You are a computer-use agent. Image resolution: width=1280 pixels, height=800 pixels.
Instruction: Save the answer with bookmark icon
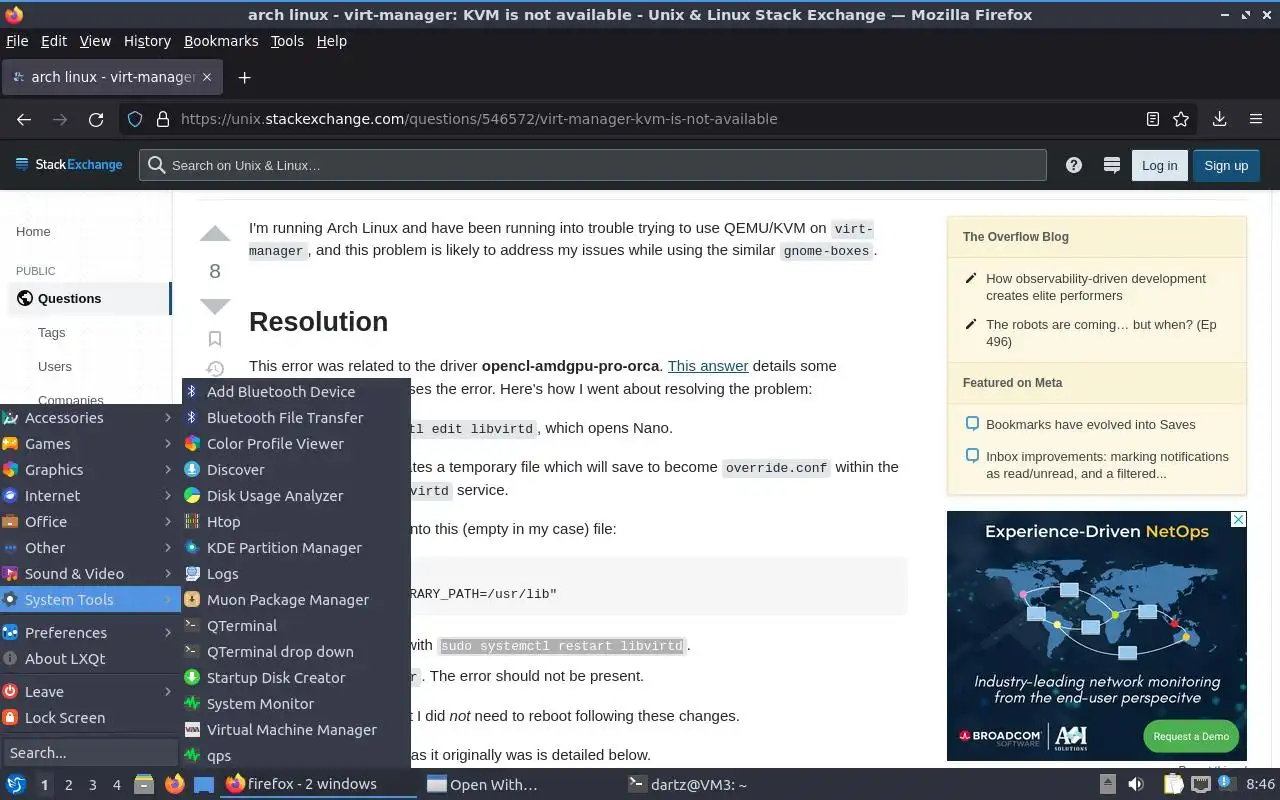point(215,339)
